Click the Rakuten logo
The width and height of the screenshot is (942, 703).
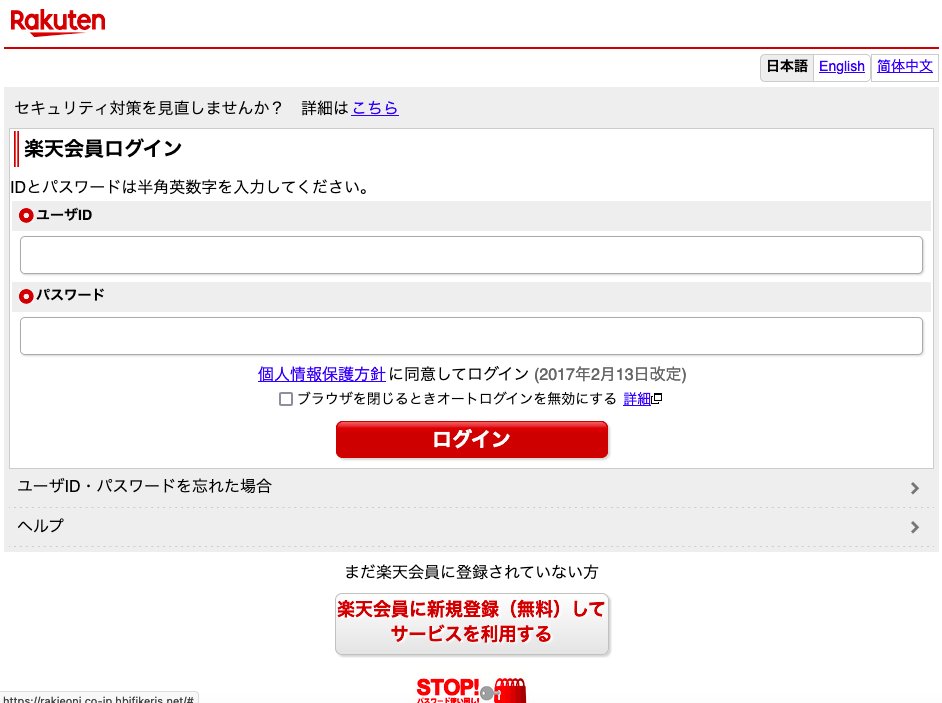[x=58, y=22]
